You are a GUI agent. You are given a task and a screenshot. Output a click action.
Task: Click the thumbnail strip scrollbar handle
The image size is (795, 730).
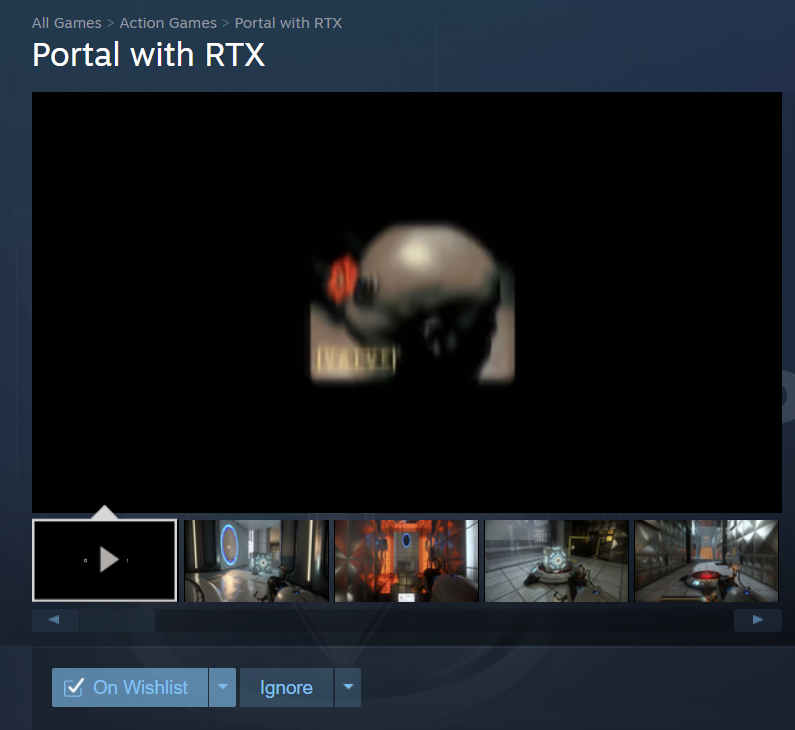(x=118, y=620)
